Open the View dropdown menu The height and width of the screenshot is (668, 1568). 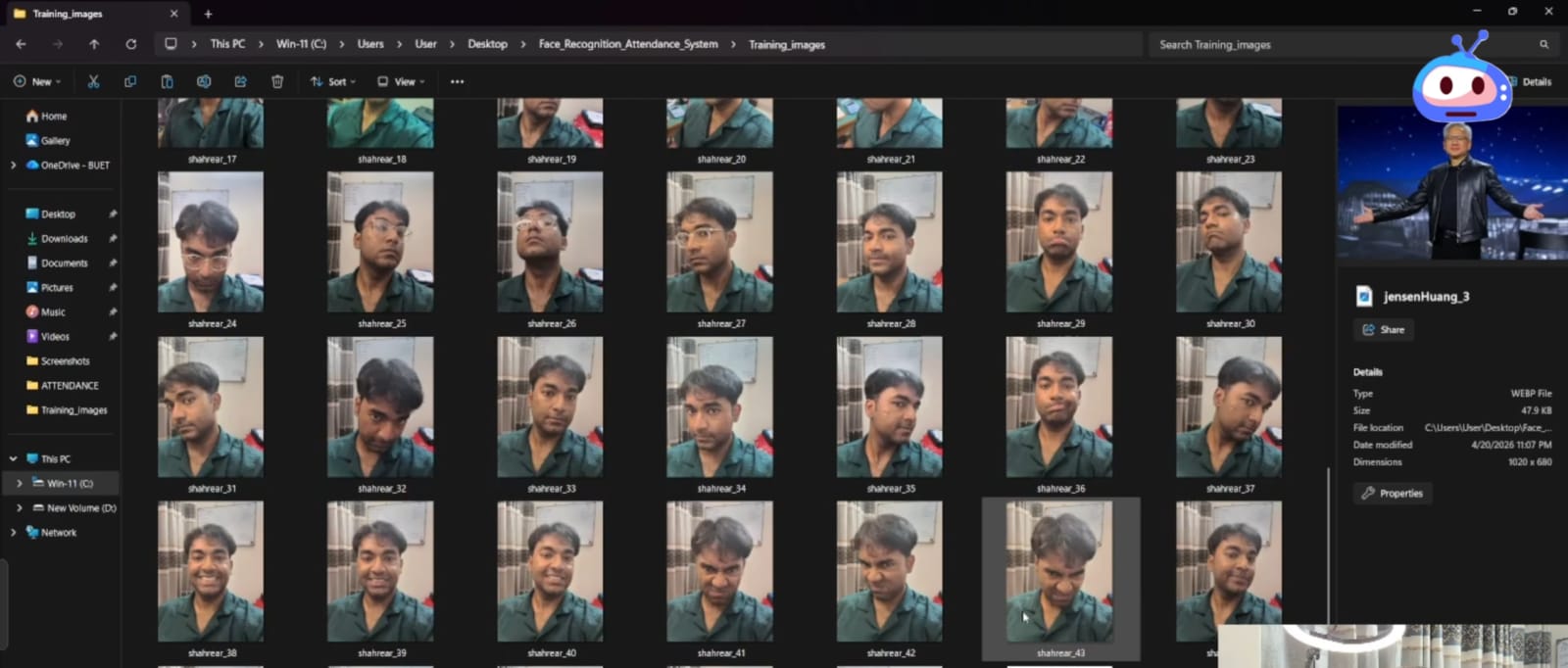click(401, 81)
